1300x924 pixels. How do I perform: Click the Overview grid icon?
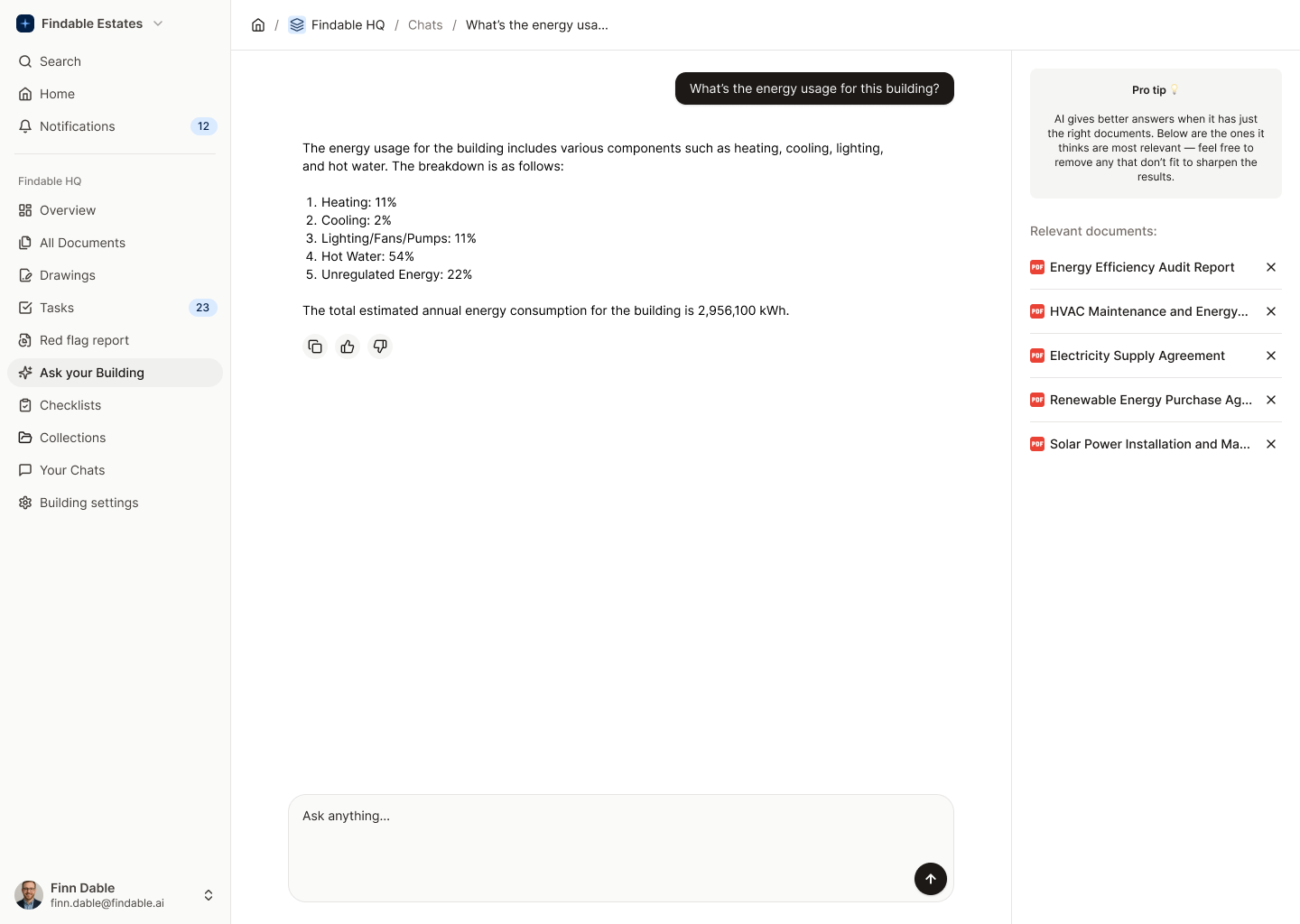point(25,210)
